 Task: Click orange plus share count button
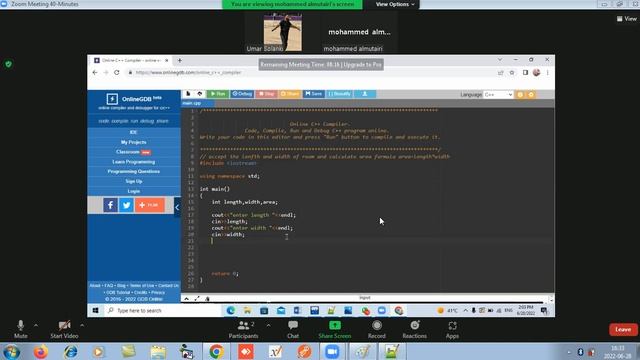click(x=150, y=205)
